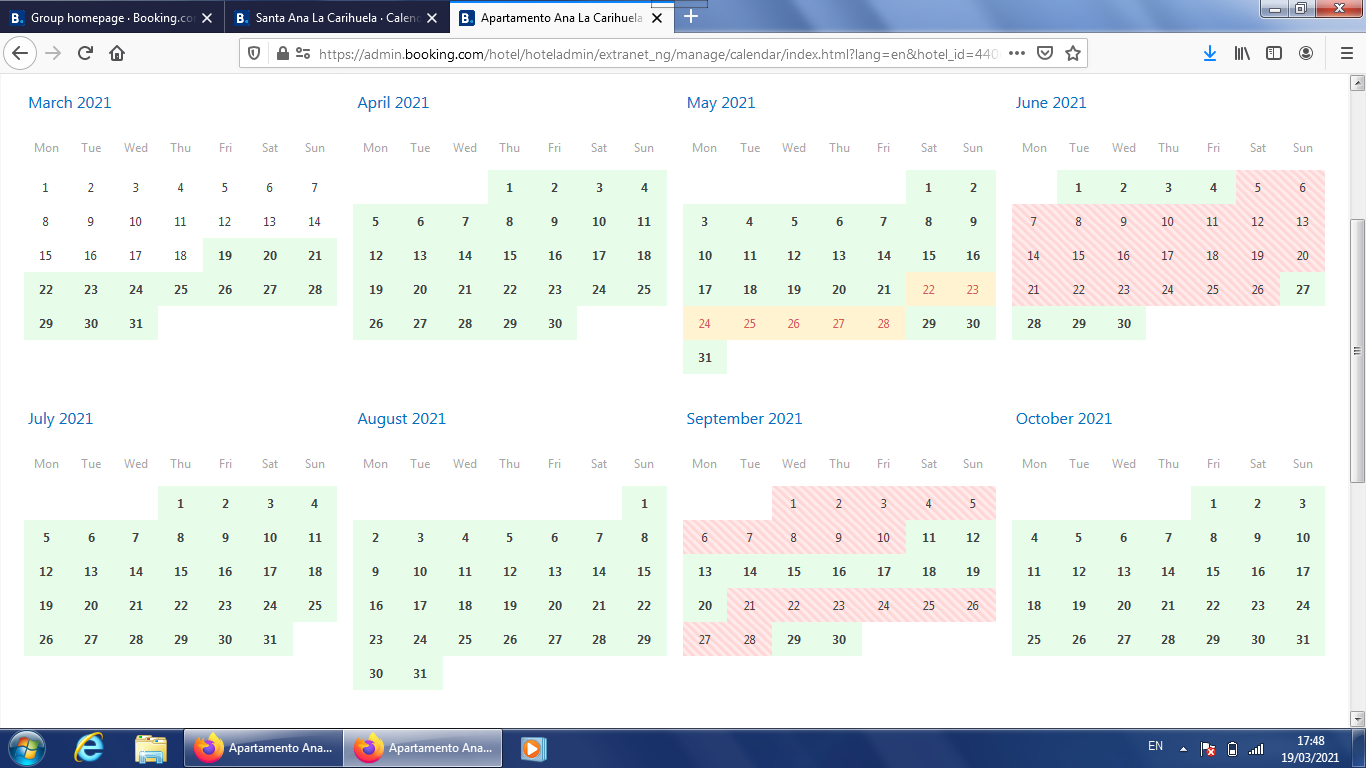Open page actions three-dot menu
The image size is (1366, 768).
[x=1017, y=54]
